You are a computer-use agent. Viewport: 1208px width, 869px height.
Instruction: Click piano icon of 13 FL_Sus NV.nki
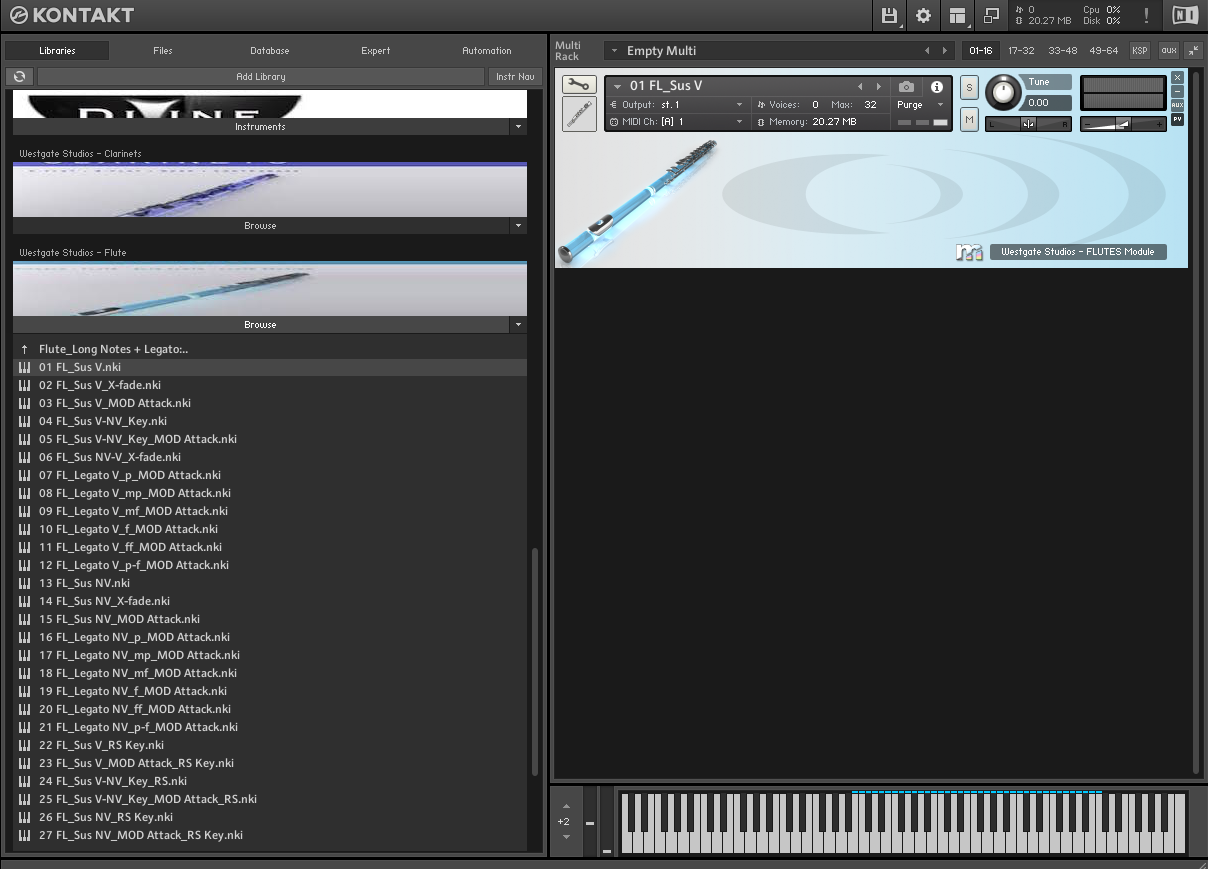tap(24, 583)
